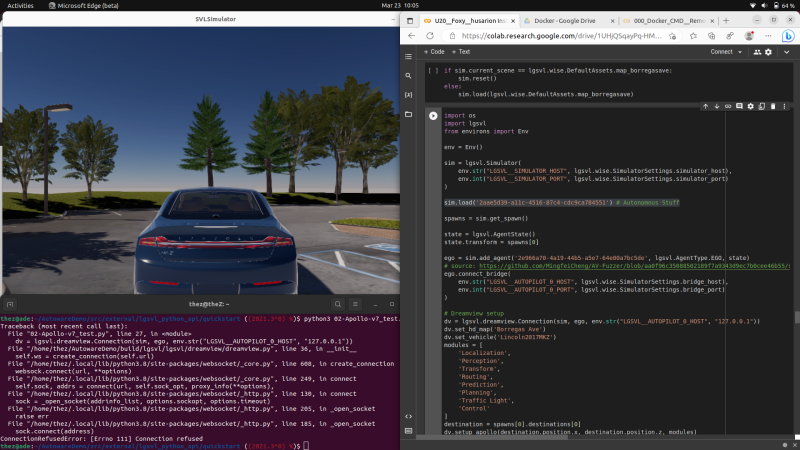
Task: Run the import os code cell
Action: [x=431, y=116]
